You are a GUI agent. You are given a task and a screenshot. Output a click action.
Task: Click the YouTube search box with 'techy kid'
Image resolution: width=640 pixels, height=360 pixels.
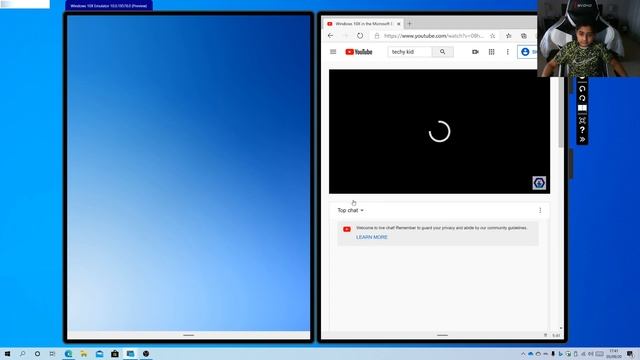pyautogui.click(x=410, y=52)
